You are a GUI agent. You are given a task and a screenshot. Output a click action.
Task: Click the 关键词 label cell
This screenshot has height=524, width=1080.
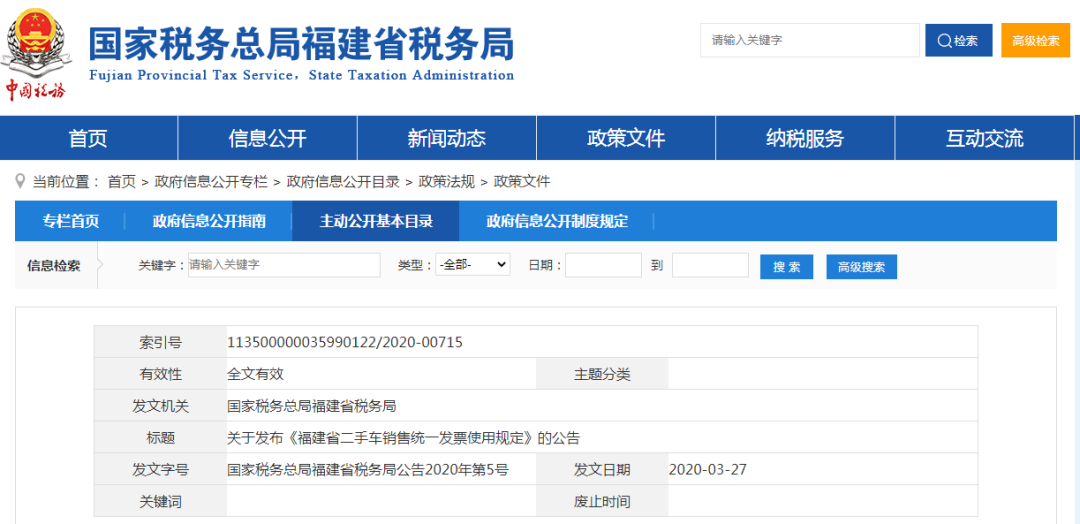160,502
